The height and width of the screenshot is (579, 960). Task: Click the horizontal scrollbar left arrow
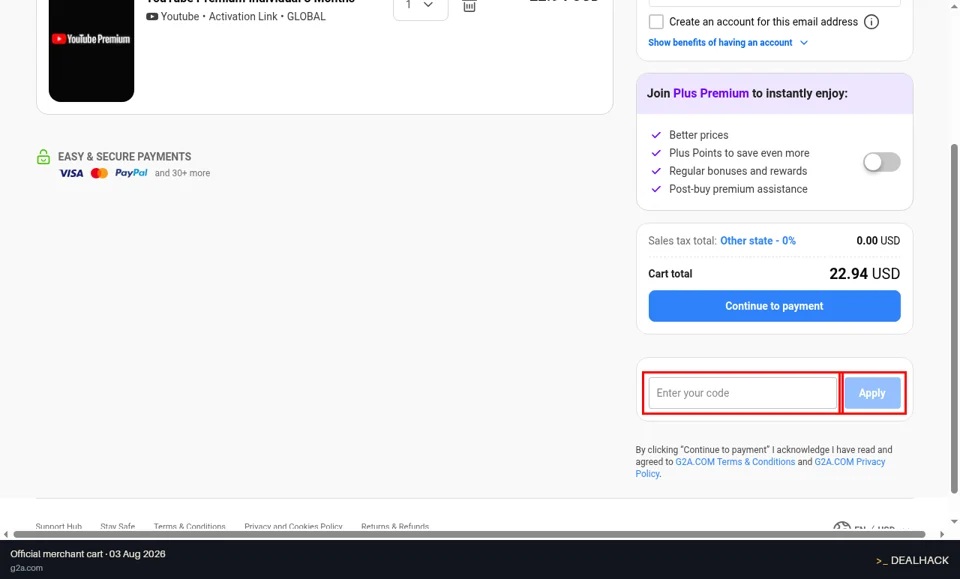click(6, 534)
